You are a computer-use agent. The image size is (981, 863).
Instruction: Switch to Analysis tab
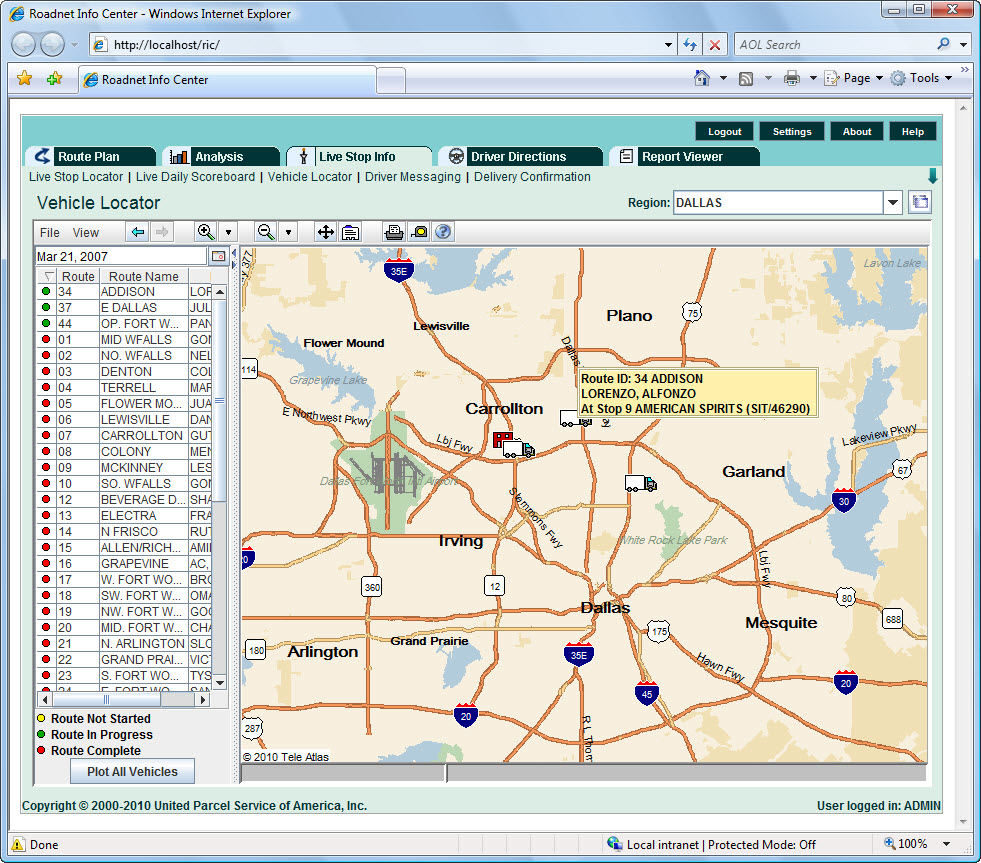click(x=221, y=156)
